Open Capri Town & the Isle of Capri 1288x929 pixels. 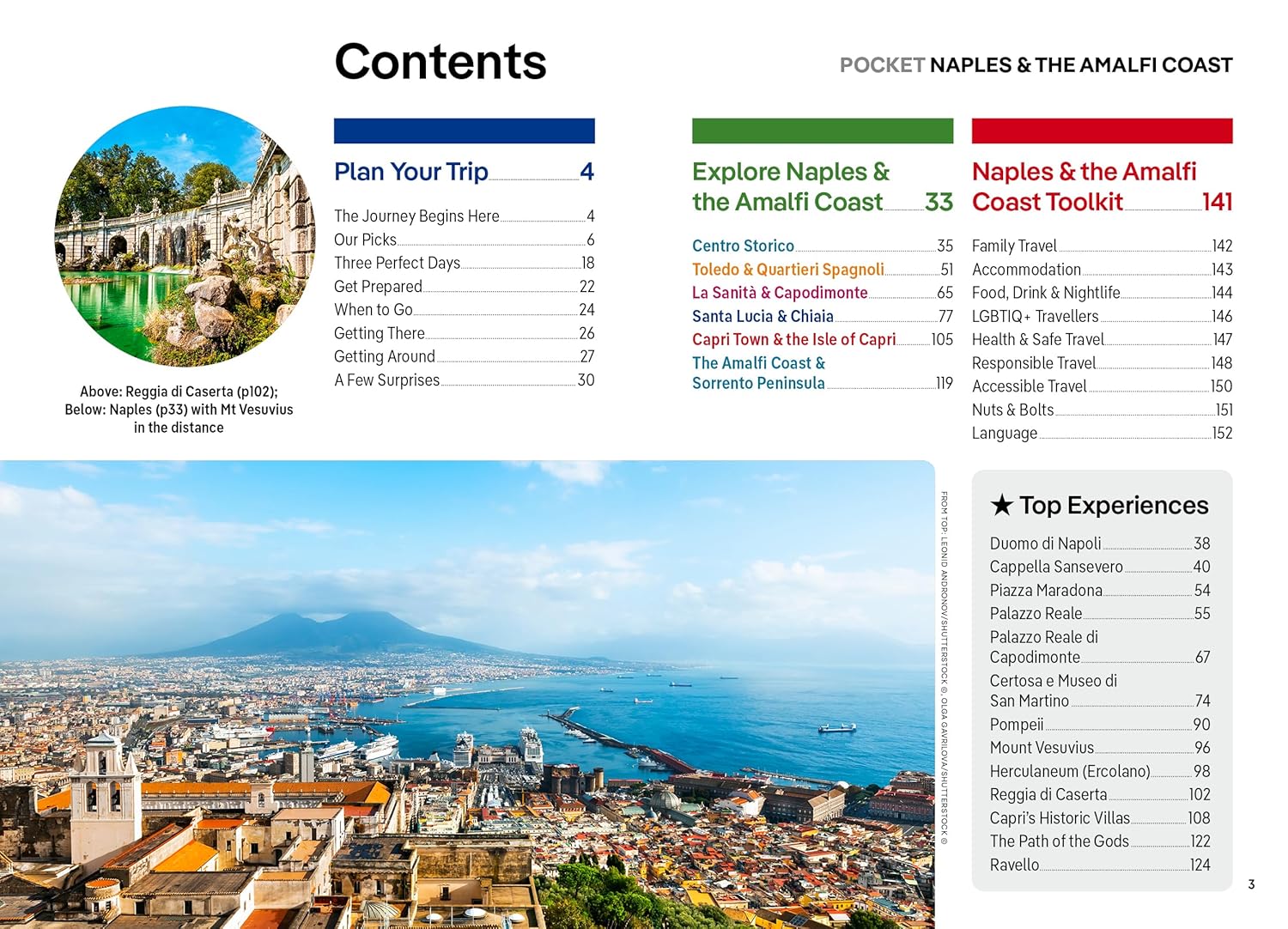click(793, 340)
